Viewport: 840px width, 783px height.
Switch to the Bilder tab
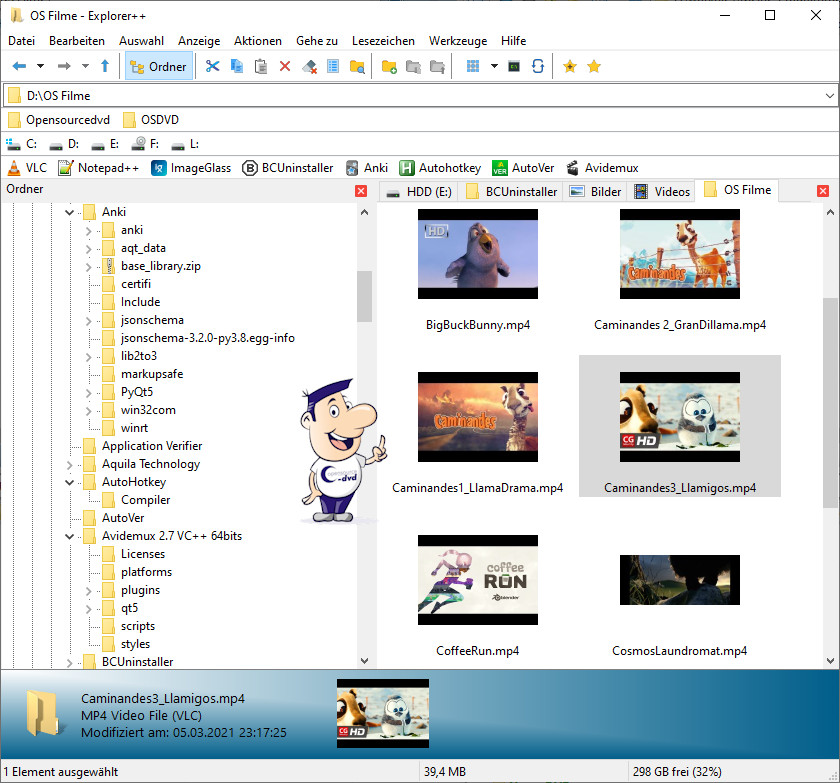tap(595, 191)
